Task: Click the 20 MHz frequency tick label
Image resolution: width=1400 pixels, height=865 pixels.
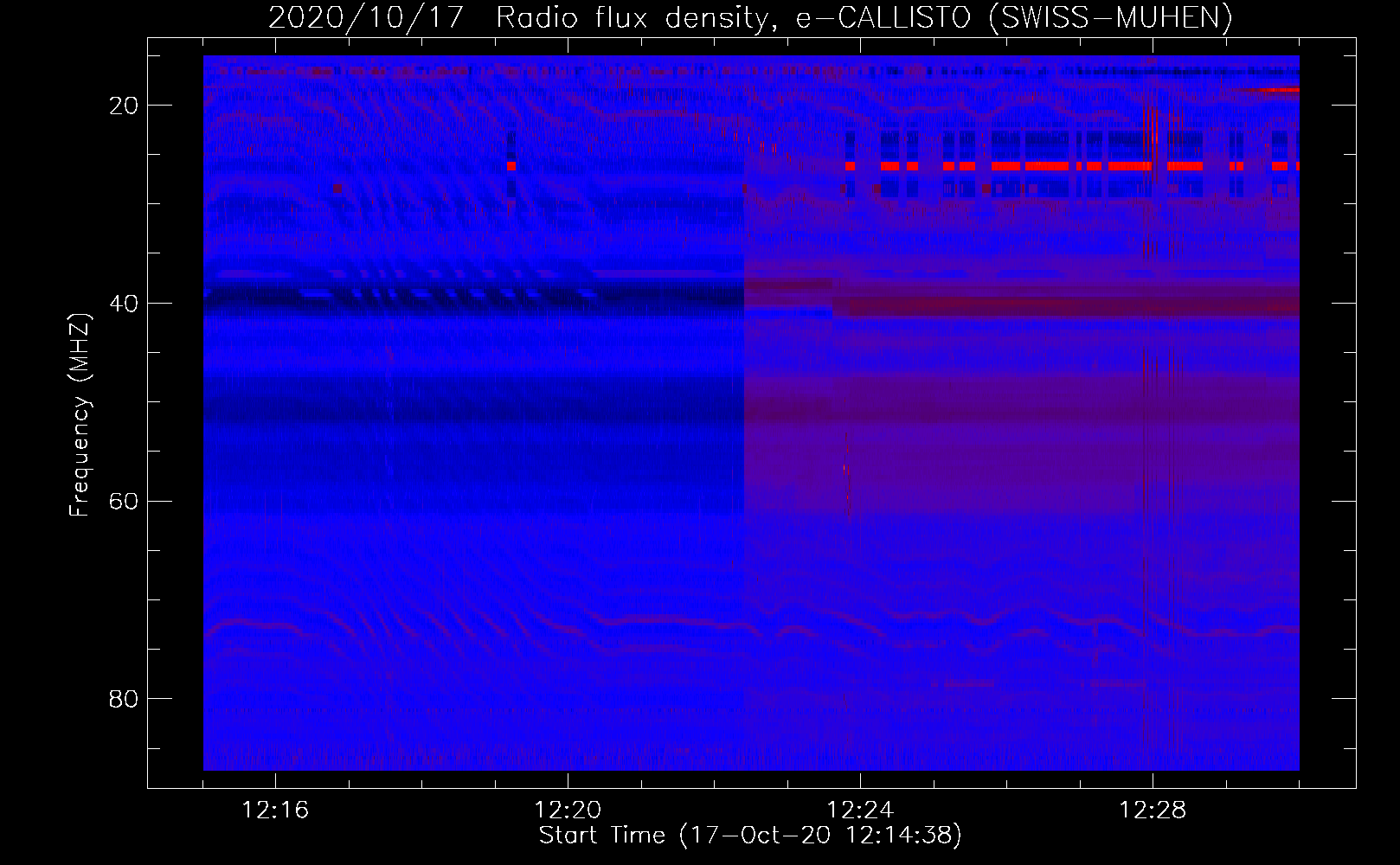Action: tap(124, 106)
